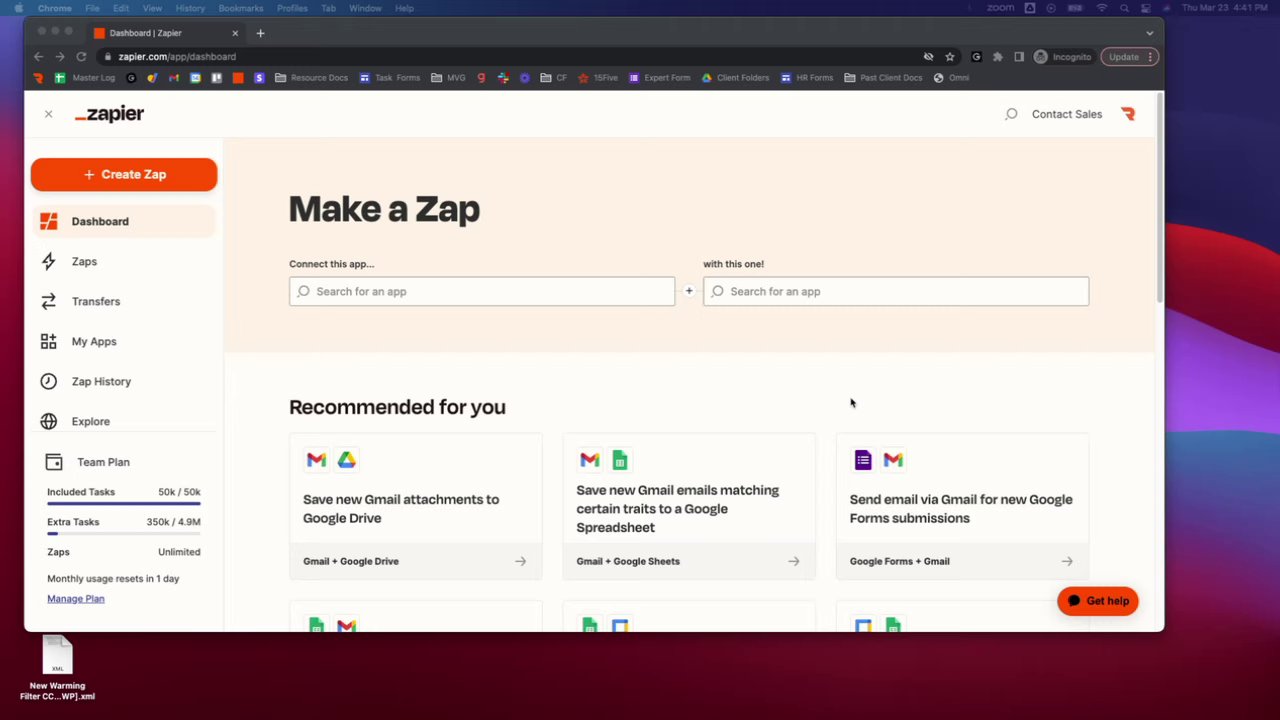Click Contact Sales link

(1067, 114)
